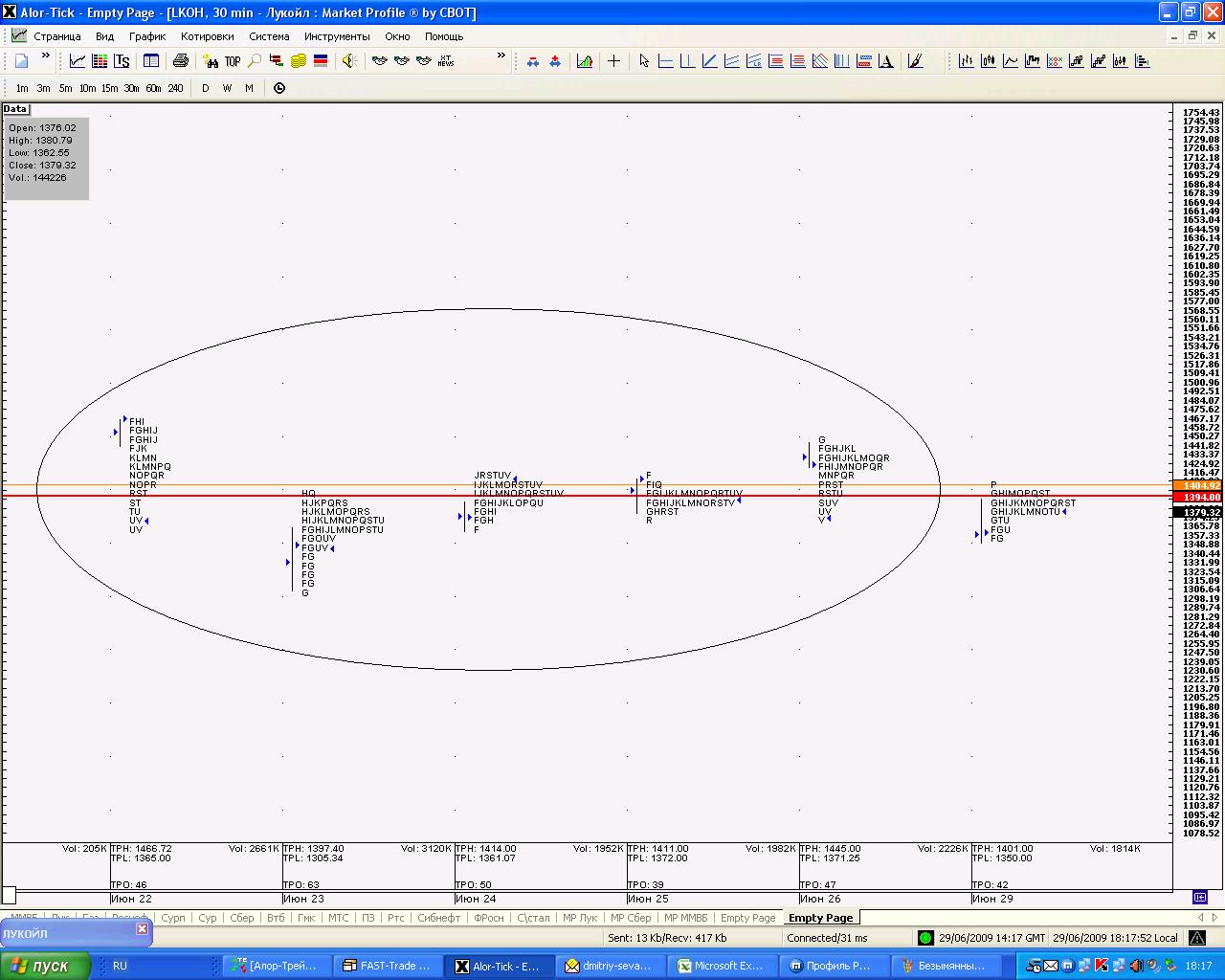Toggle the sound speaker icon
Image resolution: width=1225 pixels, height=980 pixels.
point(348,61)
